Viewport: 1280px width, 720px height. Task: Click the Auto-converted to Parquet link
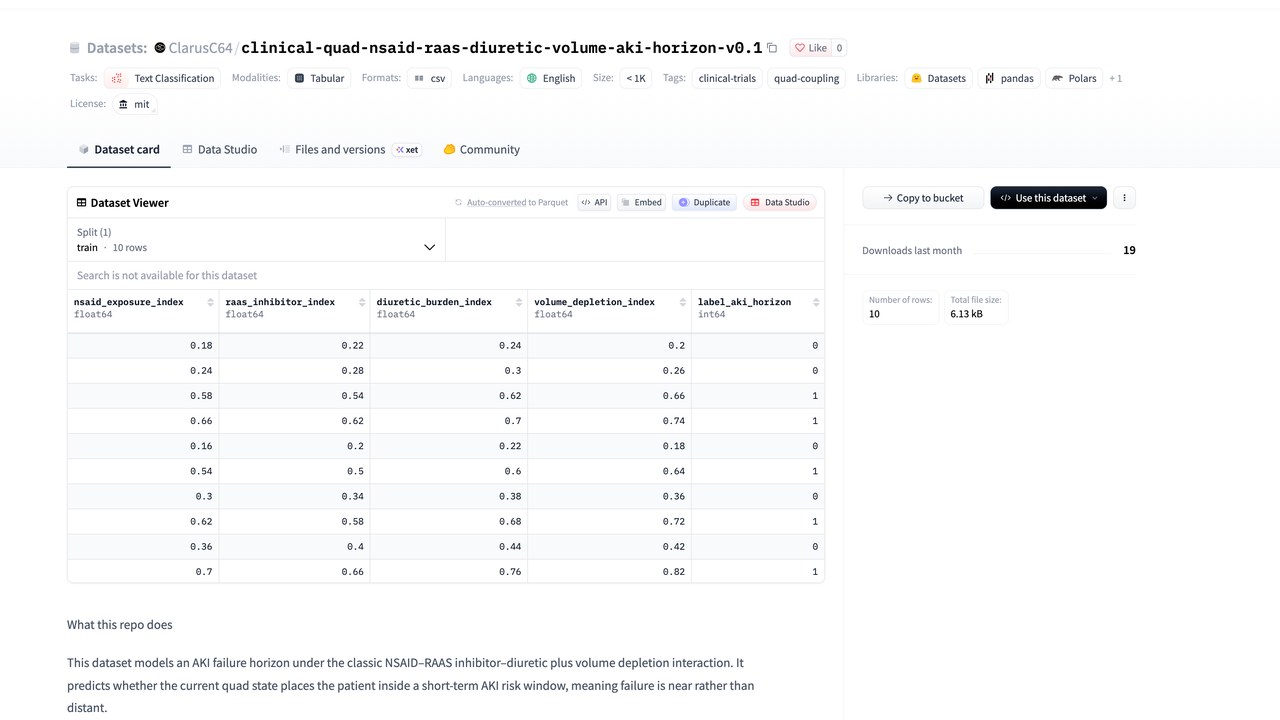(511, 202)
